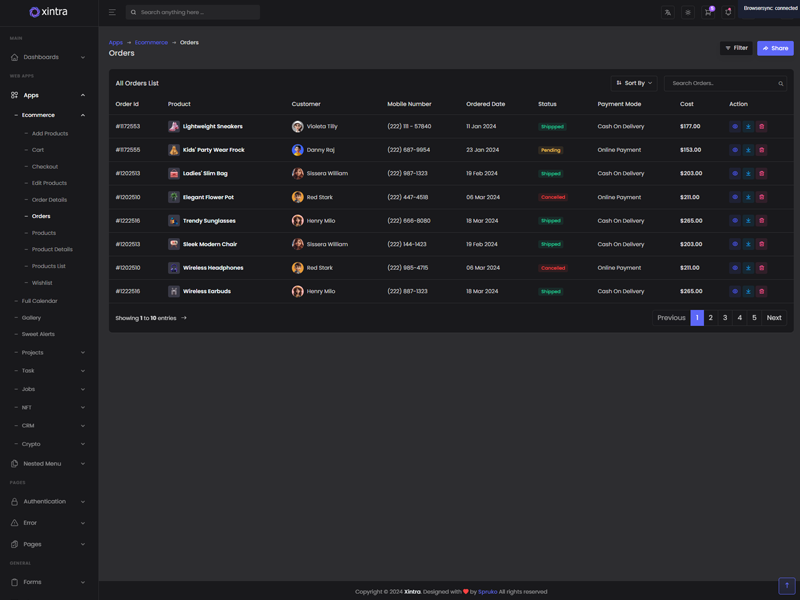View order #1172553 with the eye icon
This screenshot has width=800, height=600.
(735, 127)
